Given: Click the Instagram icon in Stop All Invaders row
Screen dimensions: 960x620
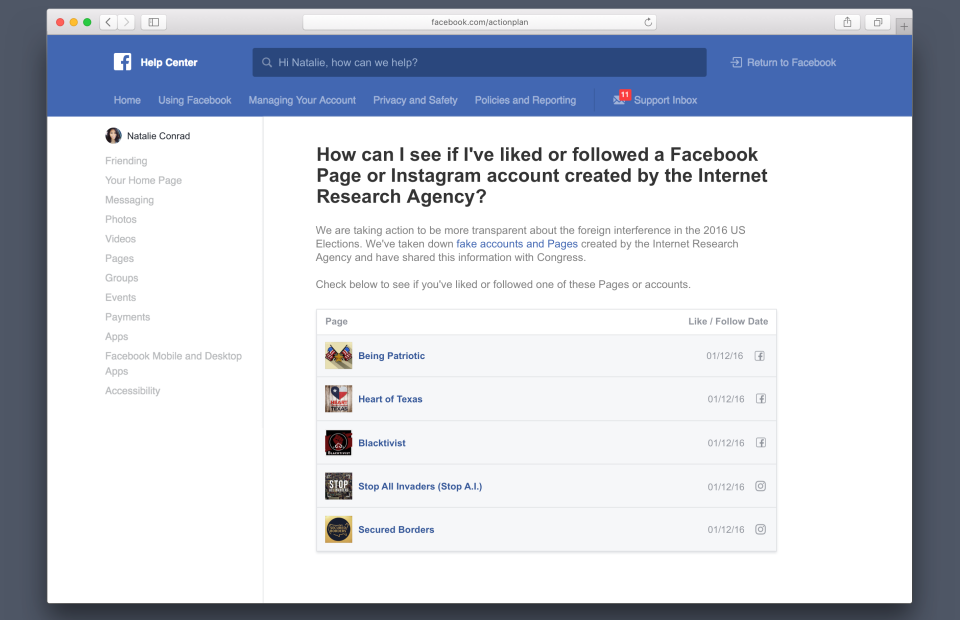Looking at the screenshot, I should (760, 486).
